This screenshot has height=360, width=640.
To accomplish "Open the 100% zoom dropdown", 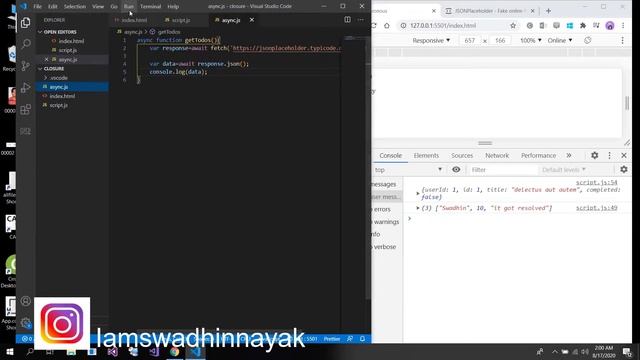I will click(531, 40).
